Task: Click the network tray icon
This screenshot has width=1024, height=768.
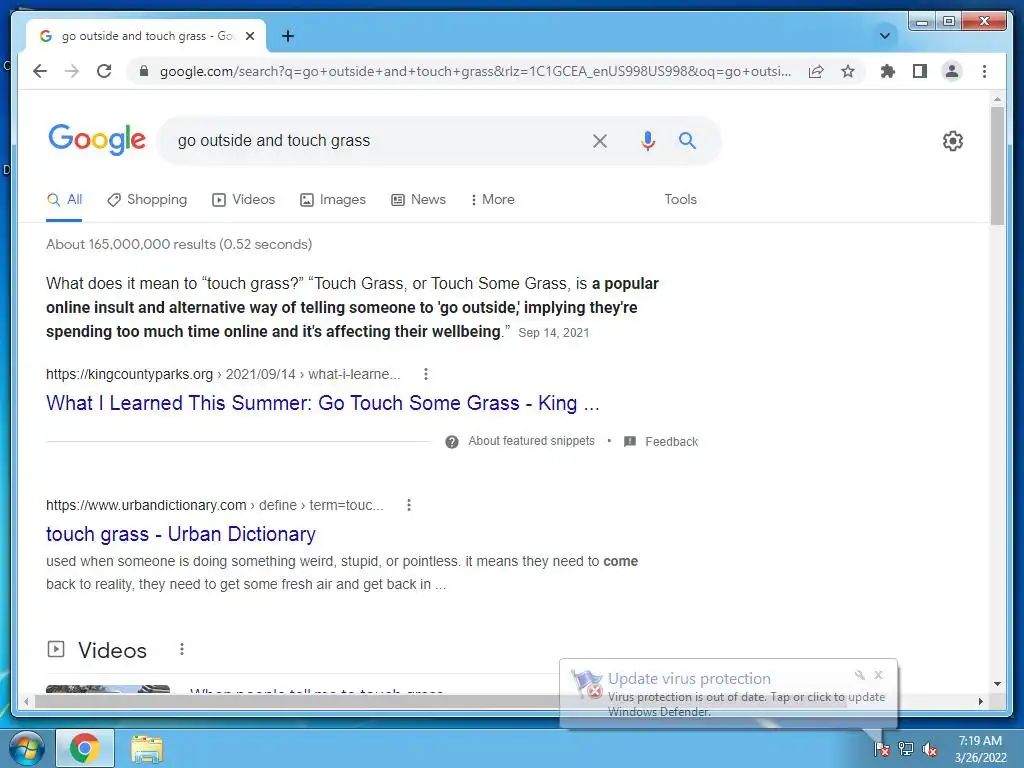Action: (x=906, y=748)
